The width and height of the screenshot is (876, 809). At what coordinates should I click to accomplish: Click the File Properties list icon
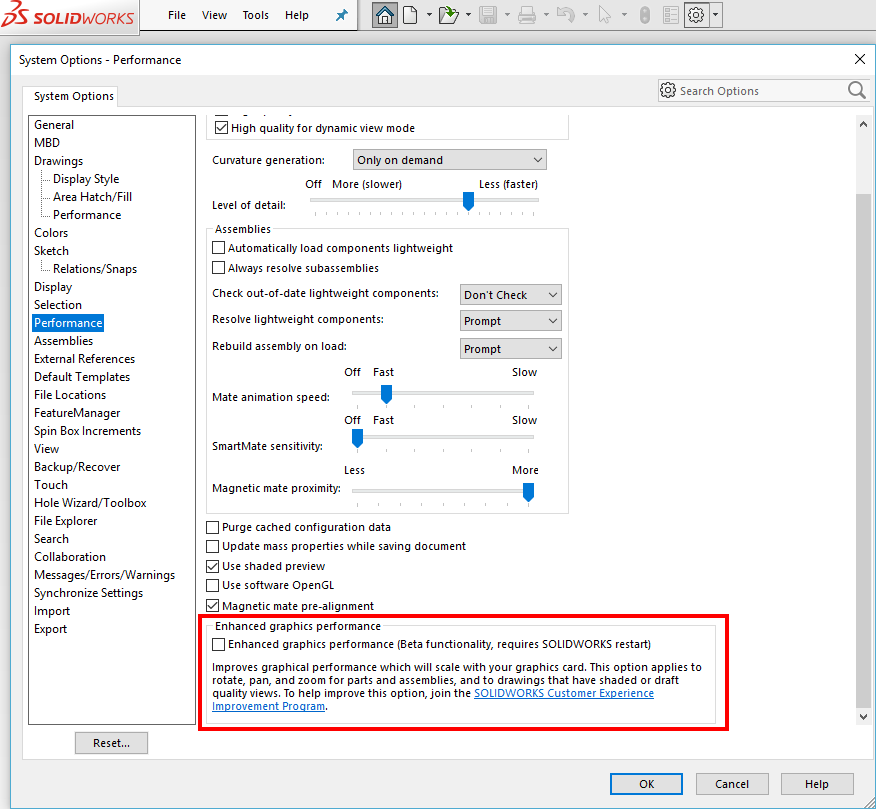coord(671,15)
